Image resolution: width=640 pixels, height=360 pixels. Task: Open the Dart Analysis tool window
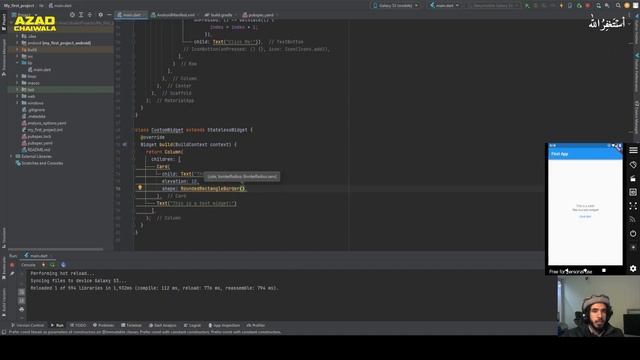[162, 325]
